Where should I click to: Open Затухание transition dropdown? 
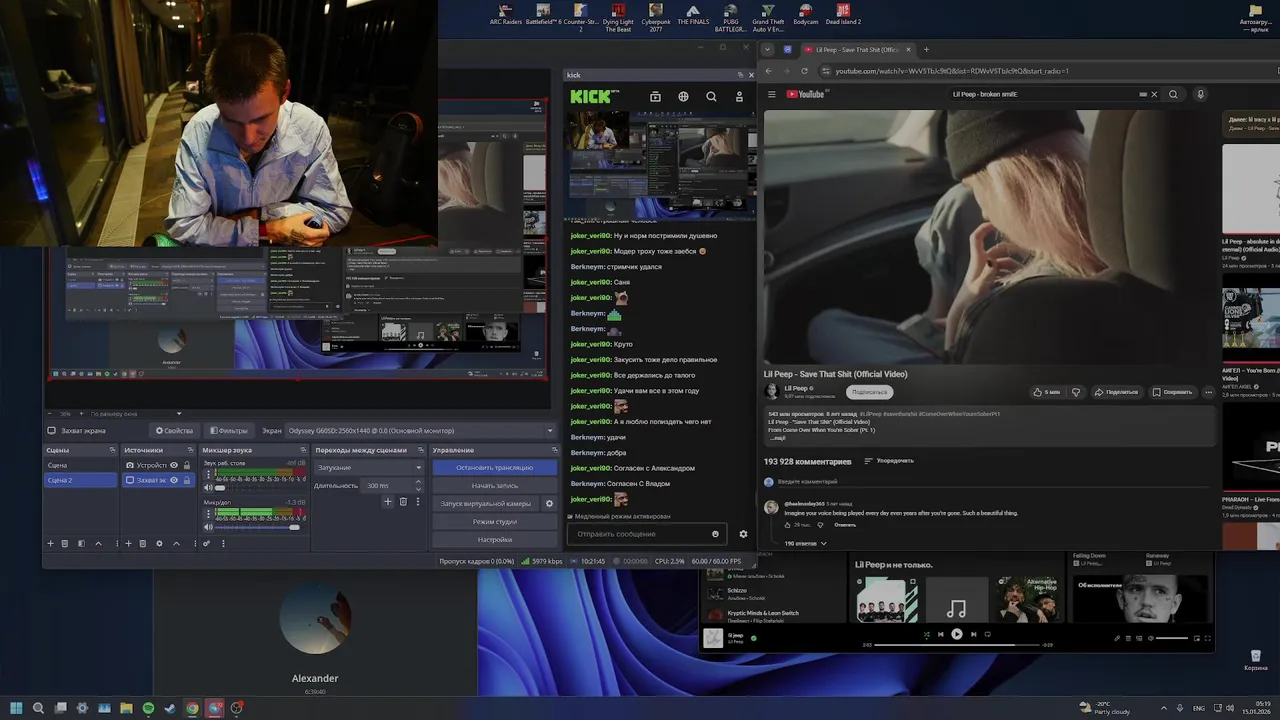pyautogui.click(x=369, y=468)
